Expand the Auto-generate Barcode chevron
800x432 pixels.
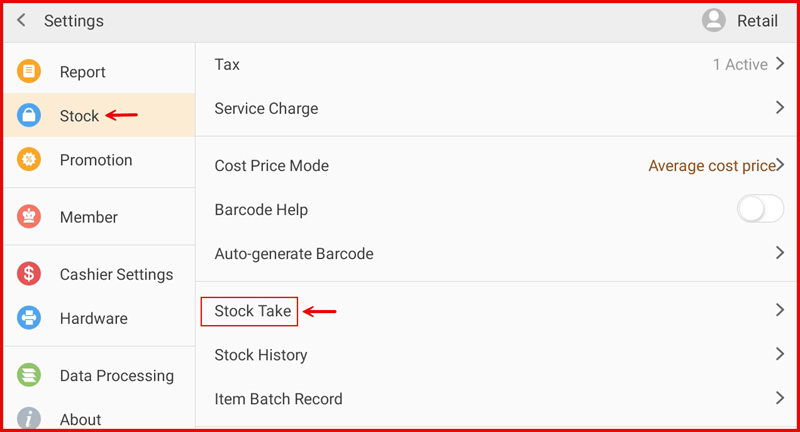point(779,254)
